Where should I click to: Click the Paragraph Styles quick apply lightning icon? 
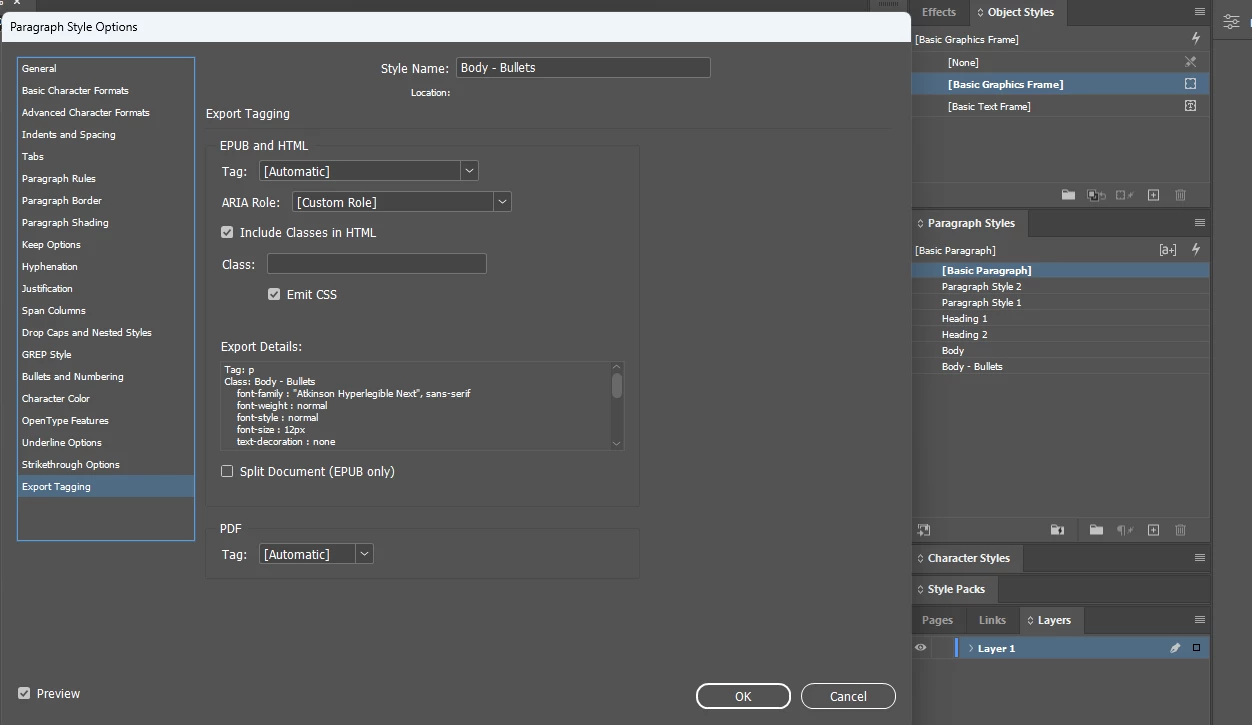(1195, 250)
